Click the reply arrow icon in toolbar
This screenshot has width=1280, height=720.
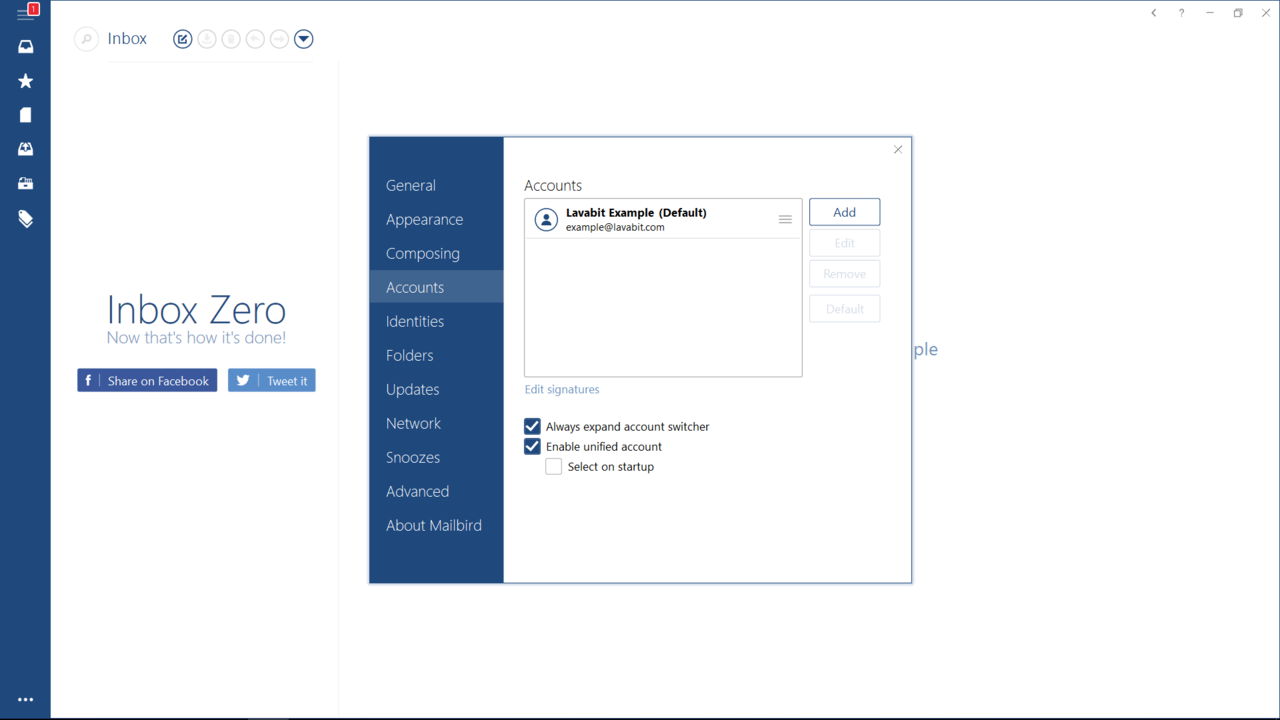click(255, 39)
